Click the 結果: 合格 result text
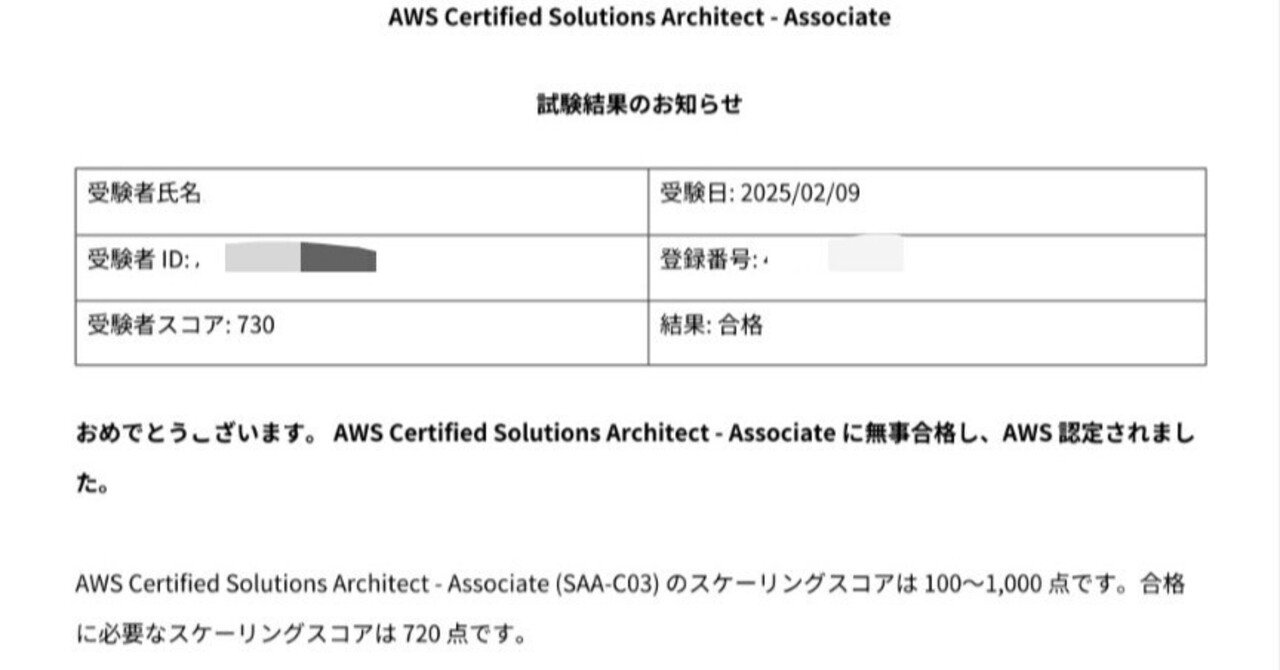The image size is (1280, 670). [x=711, y=325]
